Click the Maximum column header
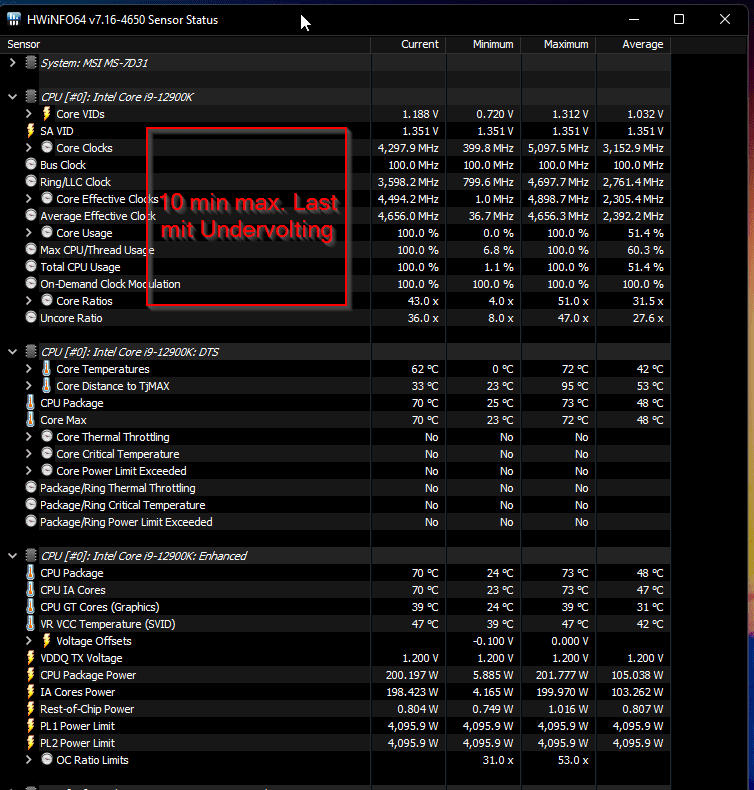Image resolution: width=754 pixels, height=790 pixels. (x=559, y=44)
